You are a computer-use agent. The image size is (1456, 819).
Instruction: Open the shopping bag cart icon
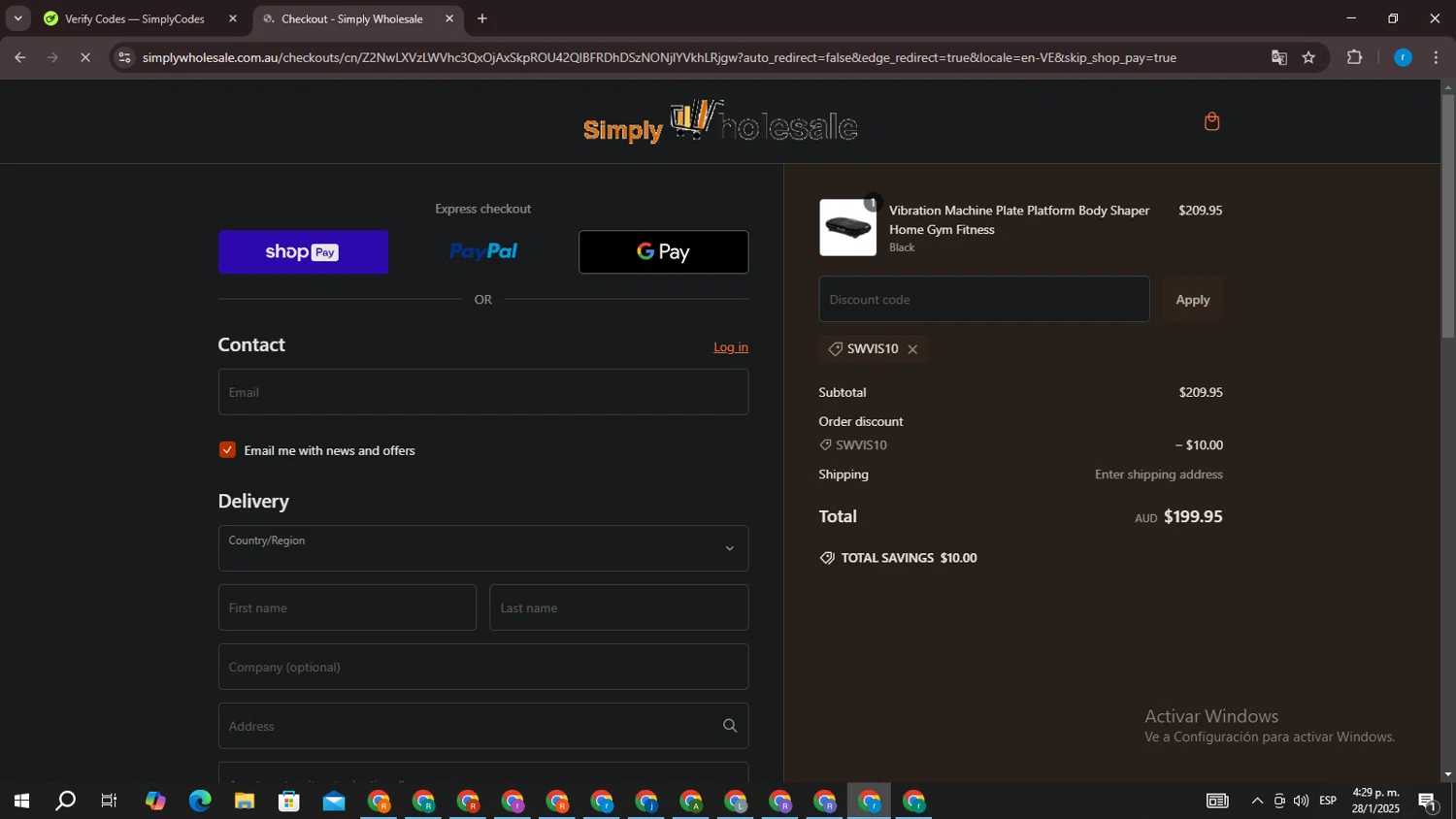coord(1211,121)
